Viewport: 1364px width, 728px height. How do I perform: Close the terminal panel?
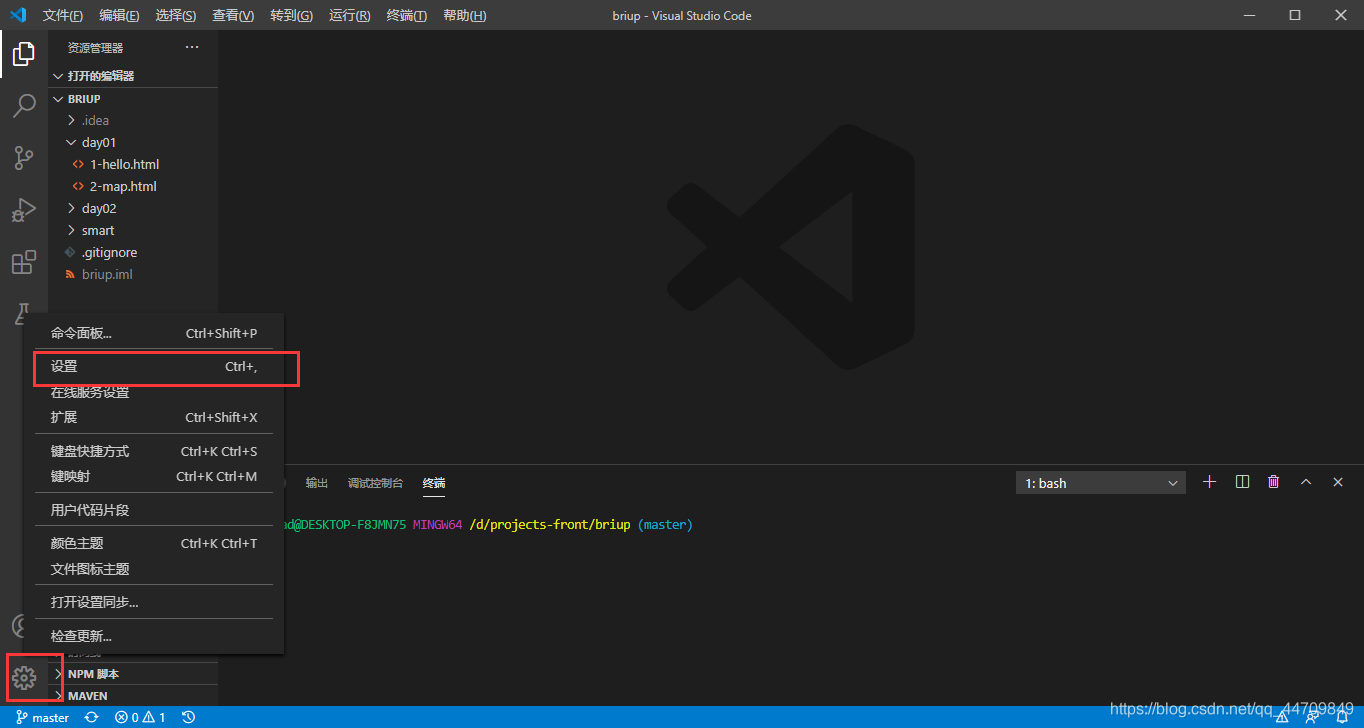(x=1338, y=482)
